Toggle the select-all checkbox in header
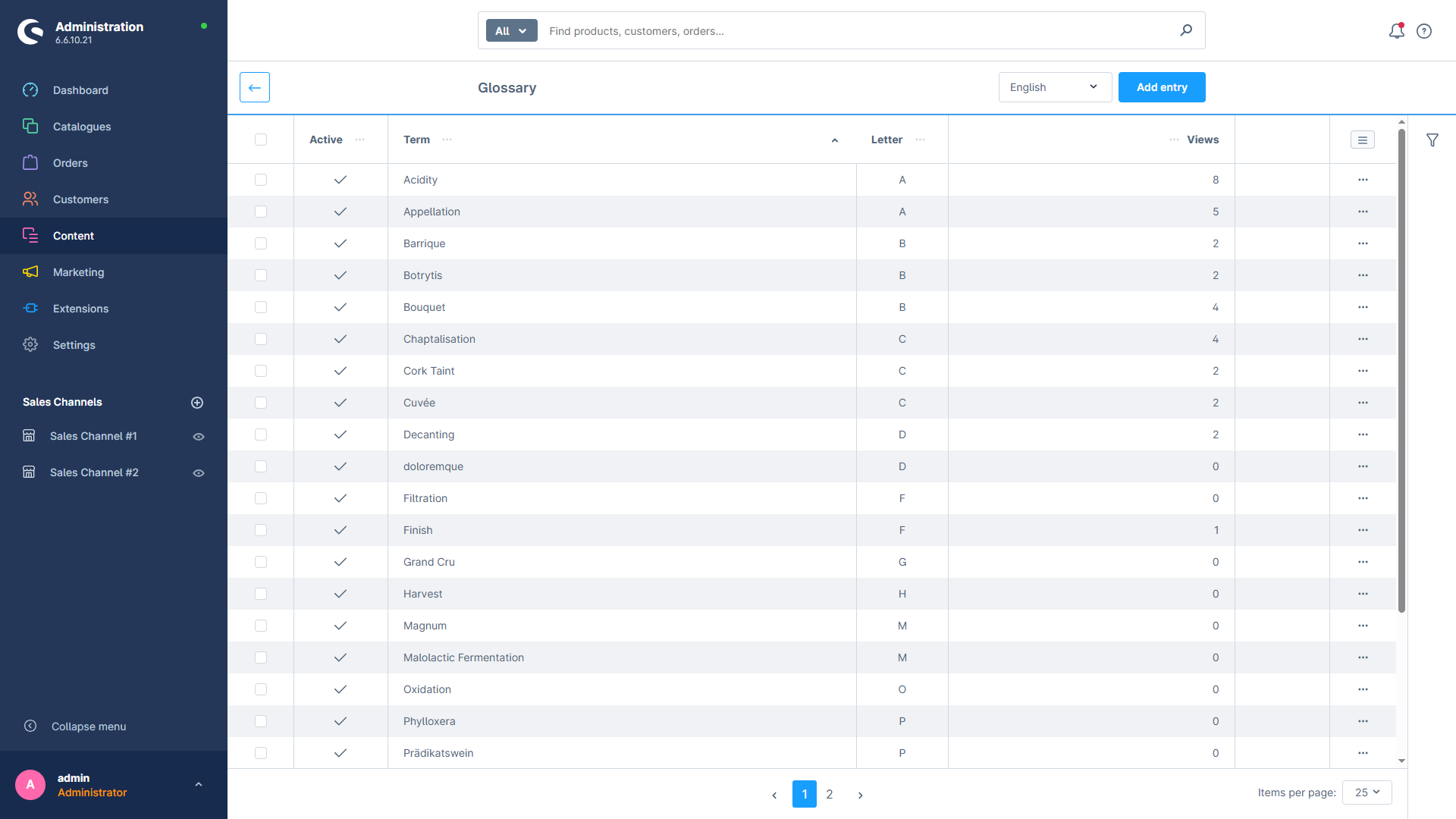Screen dimensions: 1456x819 tap(261, 140)
